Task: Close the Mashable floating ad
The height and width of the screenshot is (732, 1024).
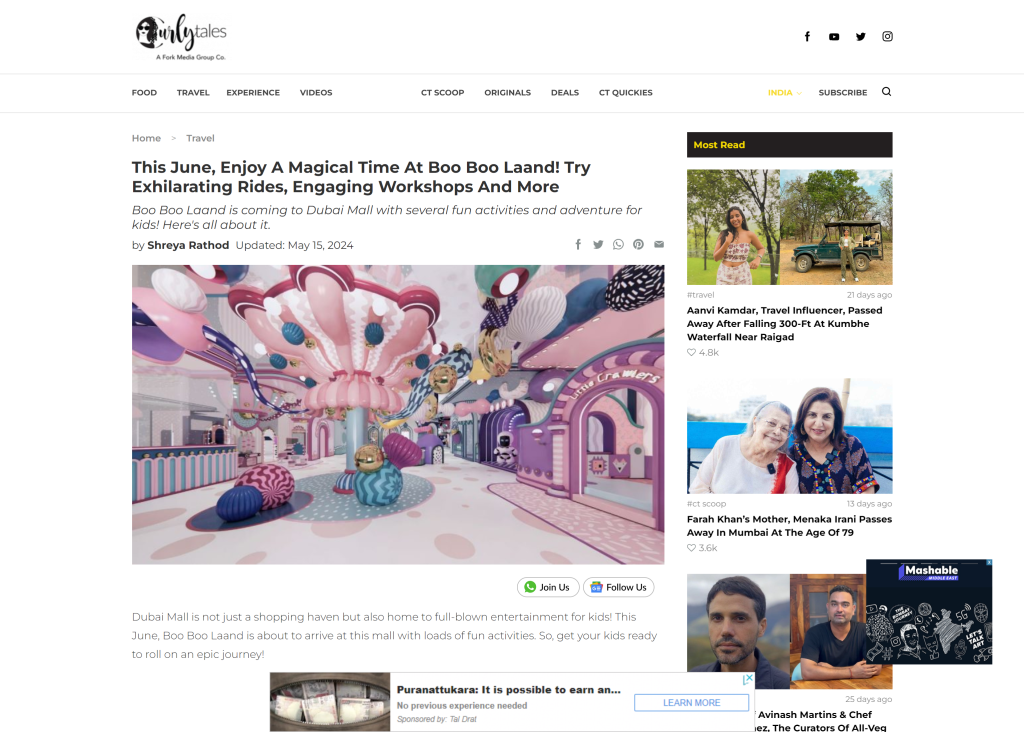Action: click(x=989, y=562)
